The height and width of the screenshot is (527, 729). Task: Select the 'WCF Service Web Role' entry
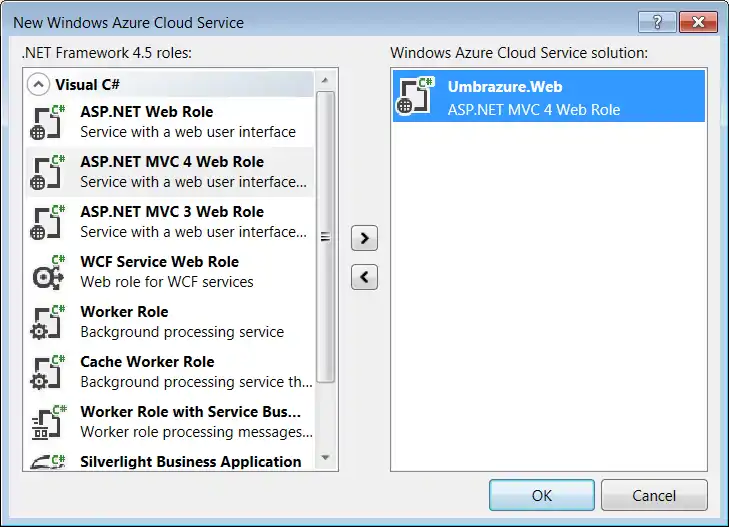point(170,272)
